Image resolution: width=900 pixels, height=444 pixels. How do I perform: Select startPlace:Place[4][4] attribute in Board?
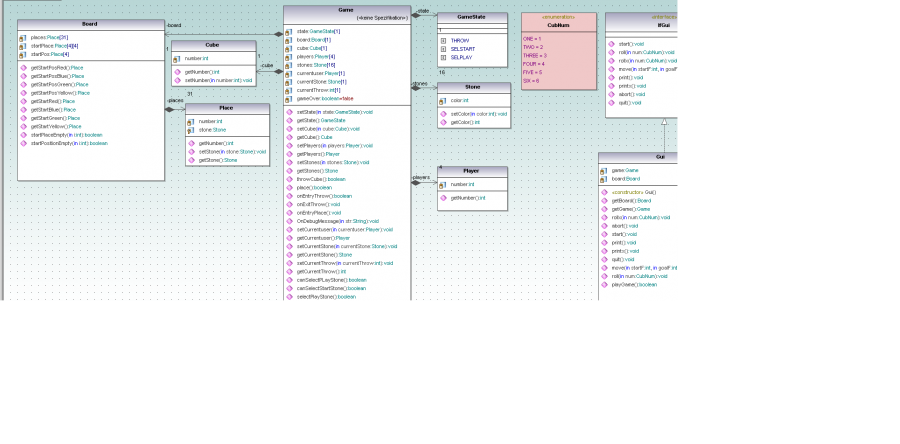55,46
